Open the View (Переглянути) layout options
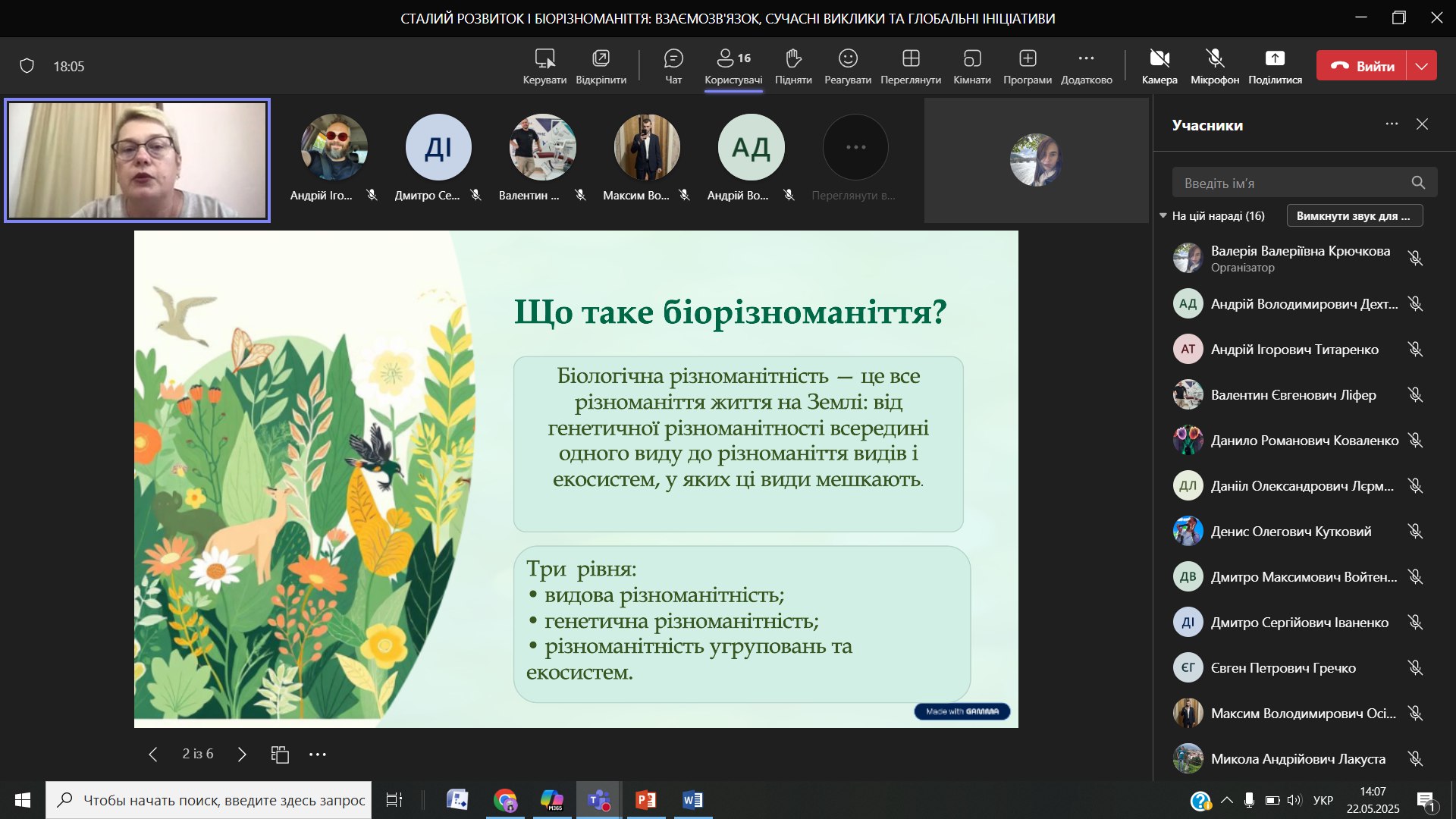This screenshot has height=819, width=1456. point(910,59)
